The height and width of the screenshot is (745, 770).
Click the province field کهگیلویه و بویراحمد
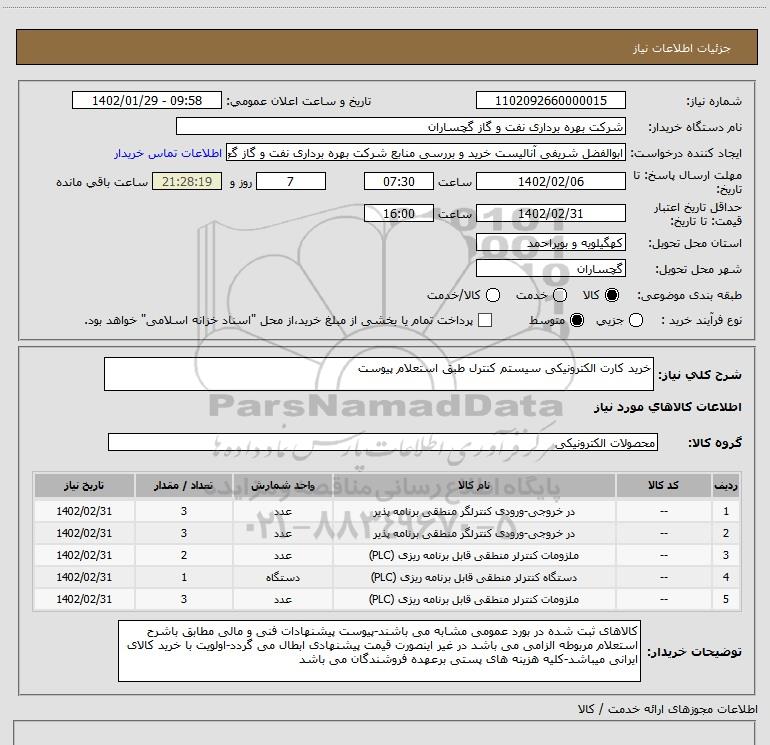pos(550,243)
